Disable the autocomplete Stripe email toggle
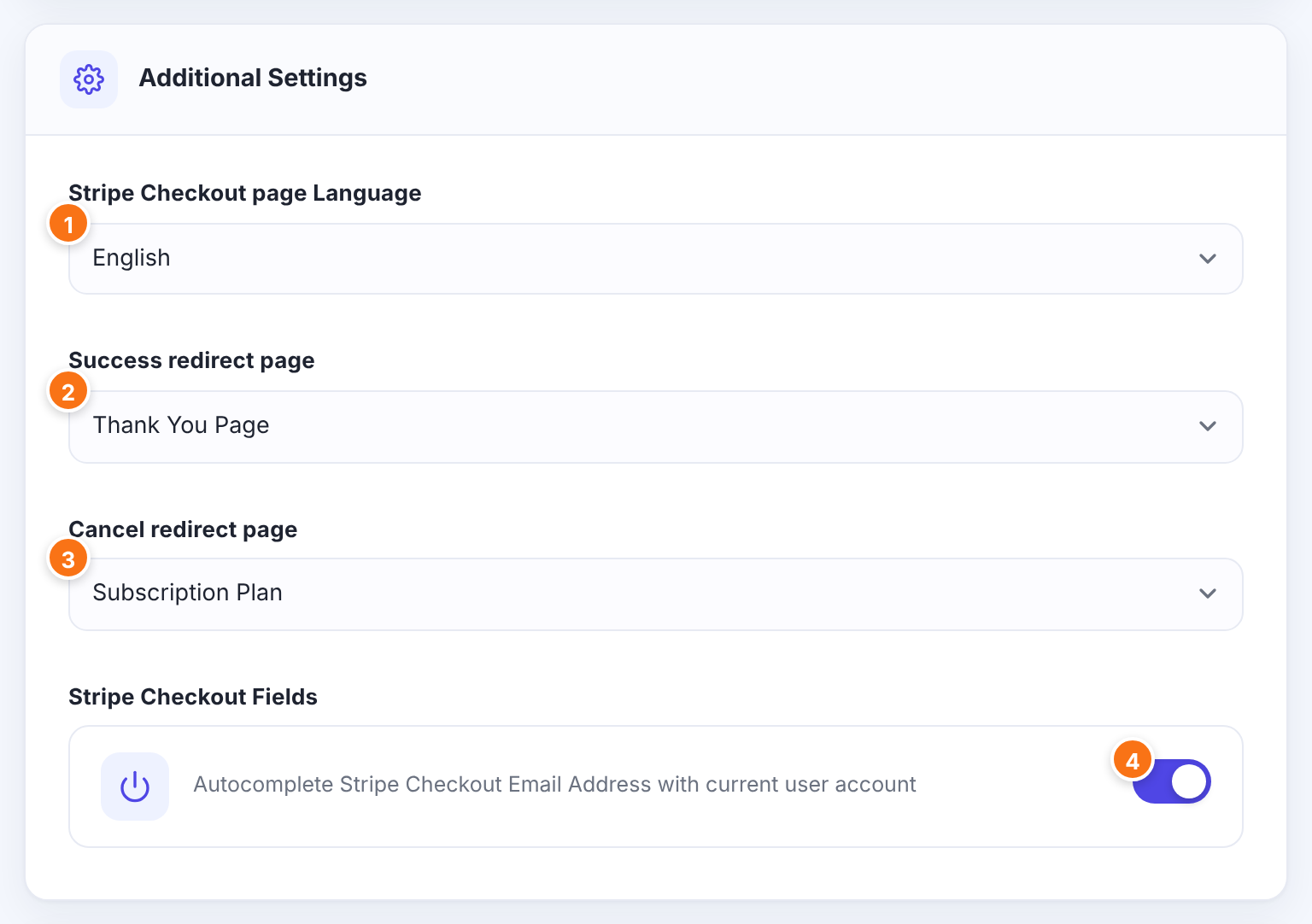The height and width of the screenshot is (924, 1312). click(x=1171, y=781)
